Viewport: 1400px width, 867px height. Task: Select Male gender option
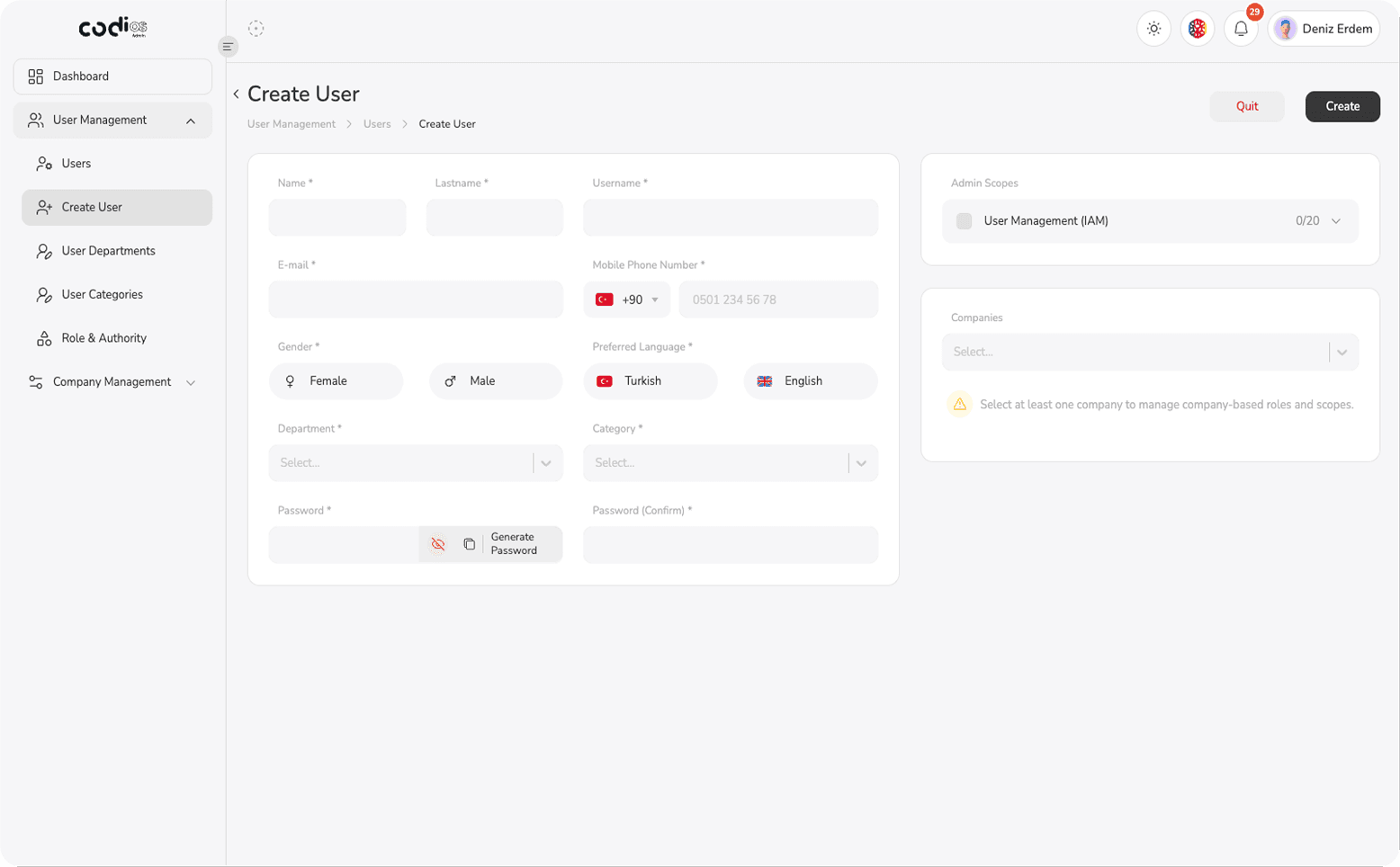pyautogui.click(x=496, y=381)
